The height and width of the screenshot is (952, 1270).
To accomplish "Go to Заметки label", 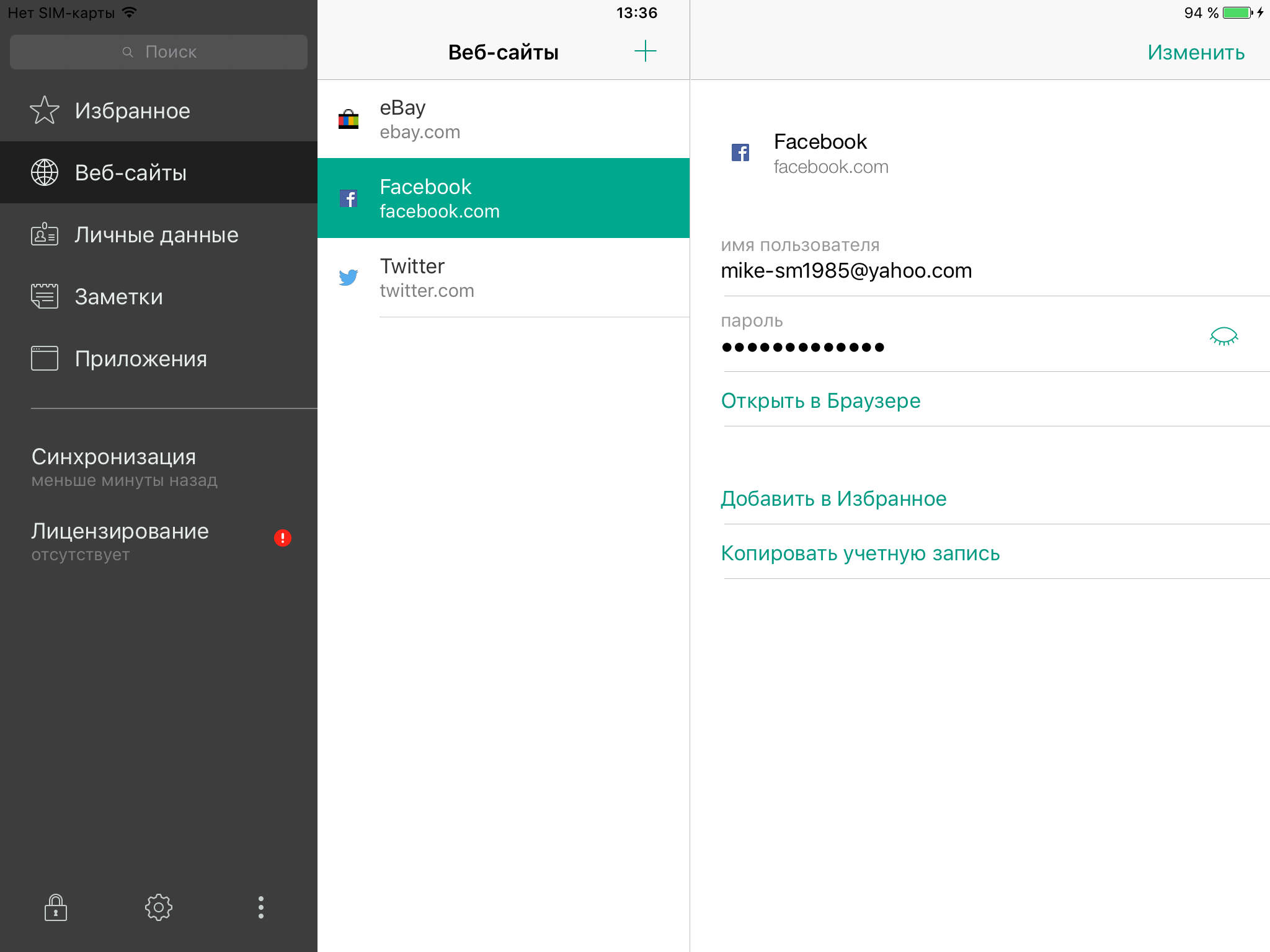I will [x=119, y=297].
